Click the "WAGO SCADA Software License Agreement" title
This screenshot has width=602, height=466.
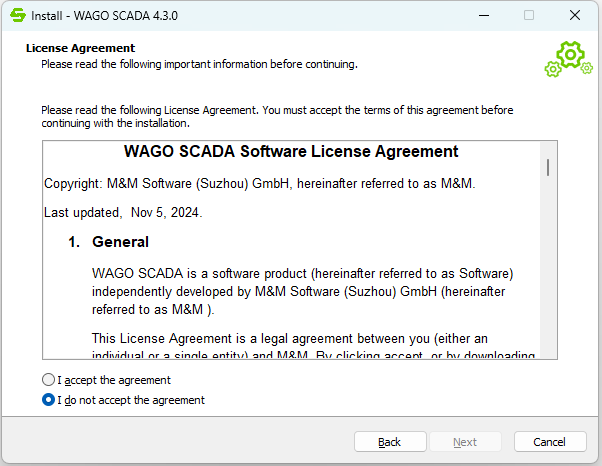(291, 152)
